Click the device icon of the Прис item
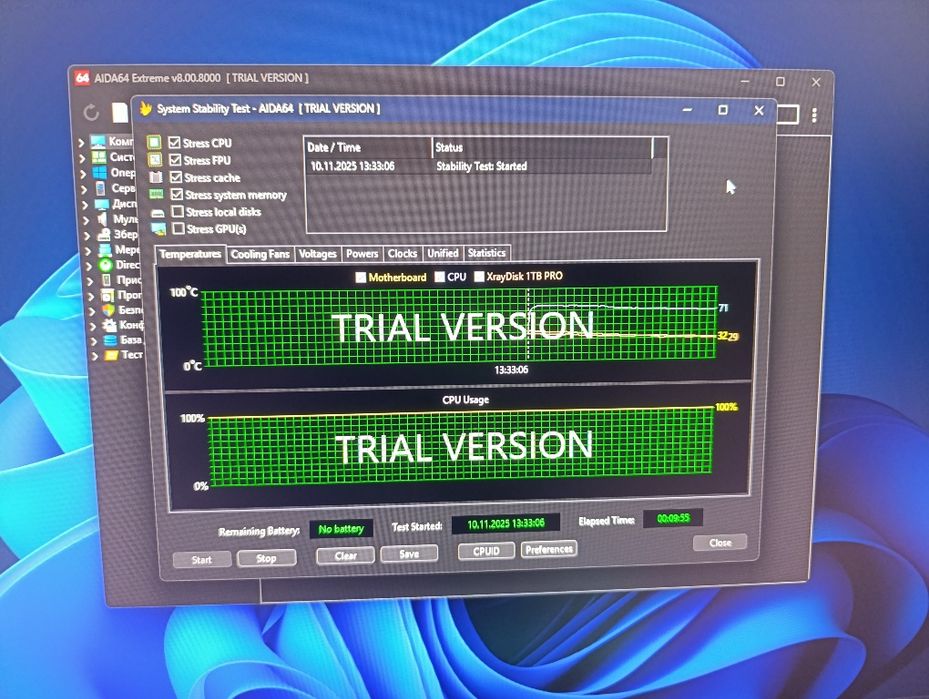Image resolution: width=929 pixels, height=699 pixels. pyautogui.click(x=107, y=280)
